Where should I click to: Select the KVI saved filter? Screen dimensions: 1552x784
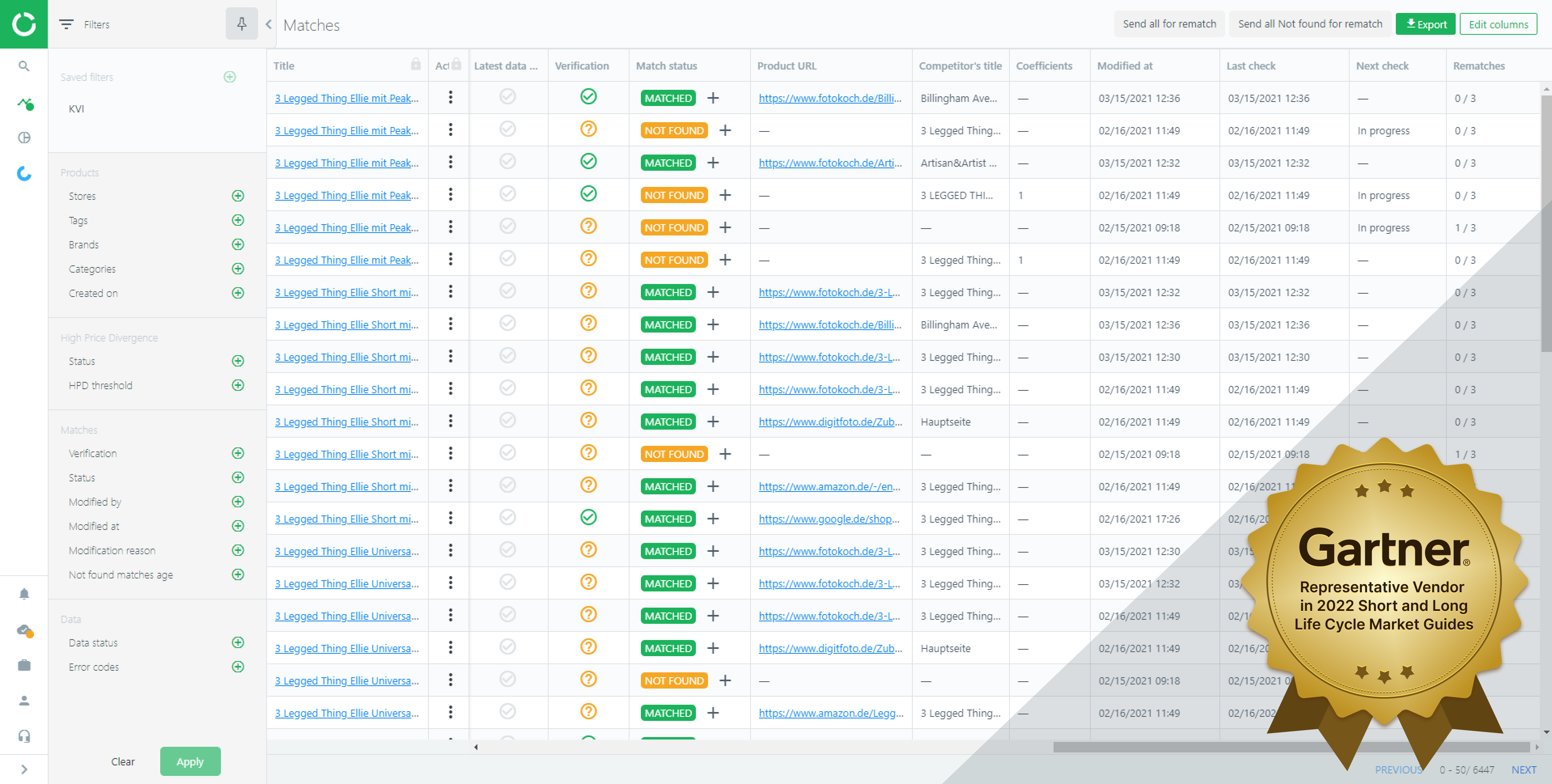76,109
